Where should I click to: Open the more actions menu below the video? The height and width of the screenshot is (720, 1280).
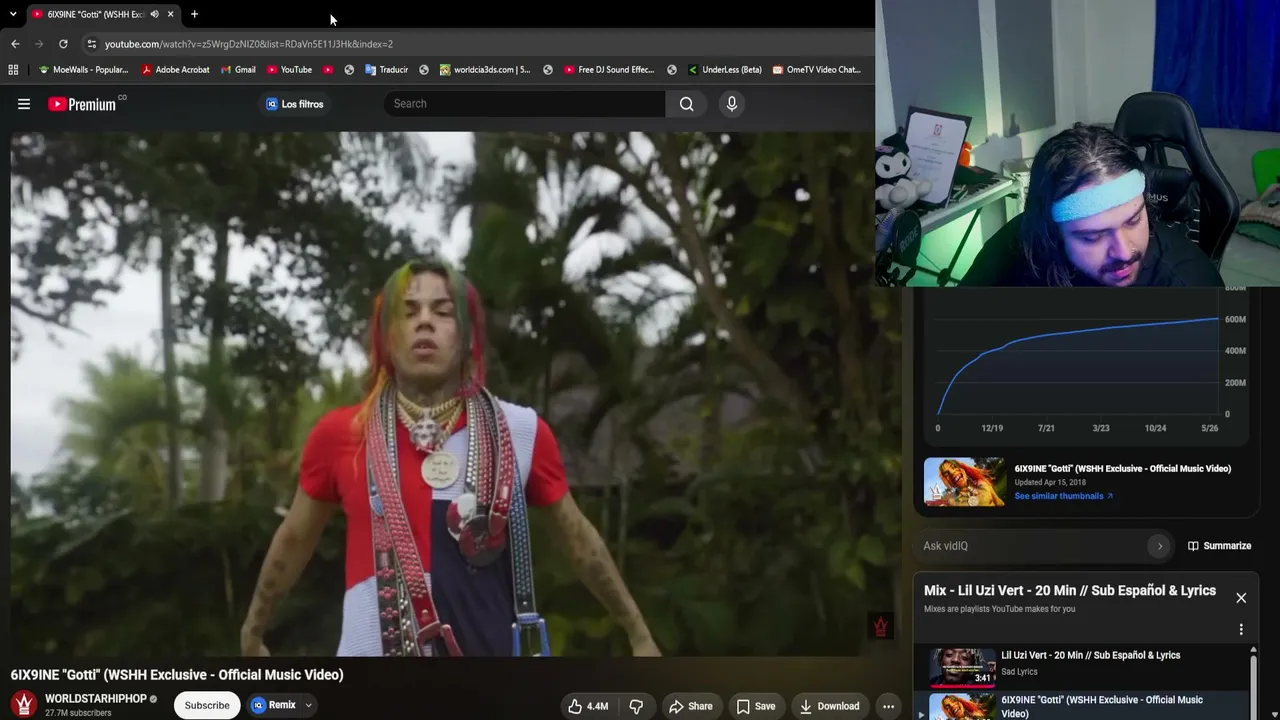click(x=888, y=706)
